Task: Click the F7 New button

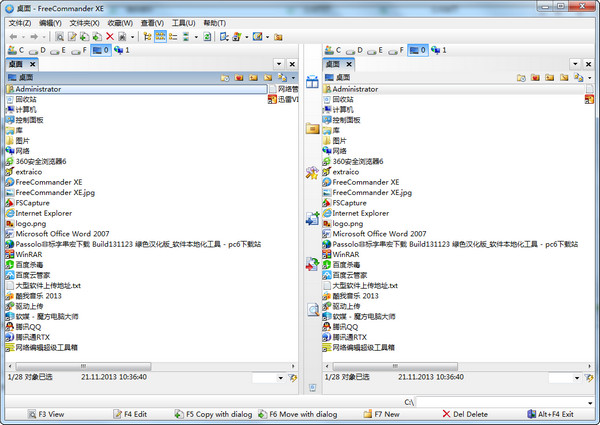Action: pos(382,414)
